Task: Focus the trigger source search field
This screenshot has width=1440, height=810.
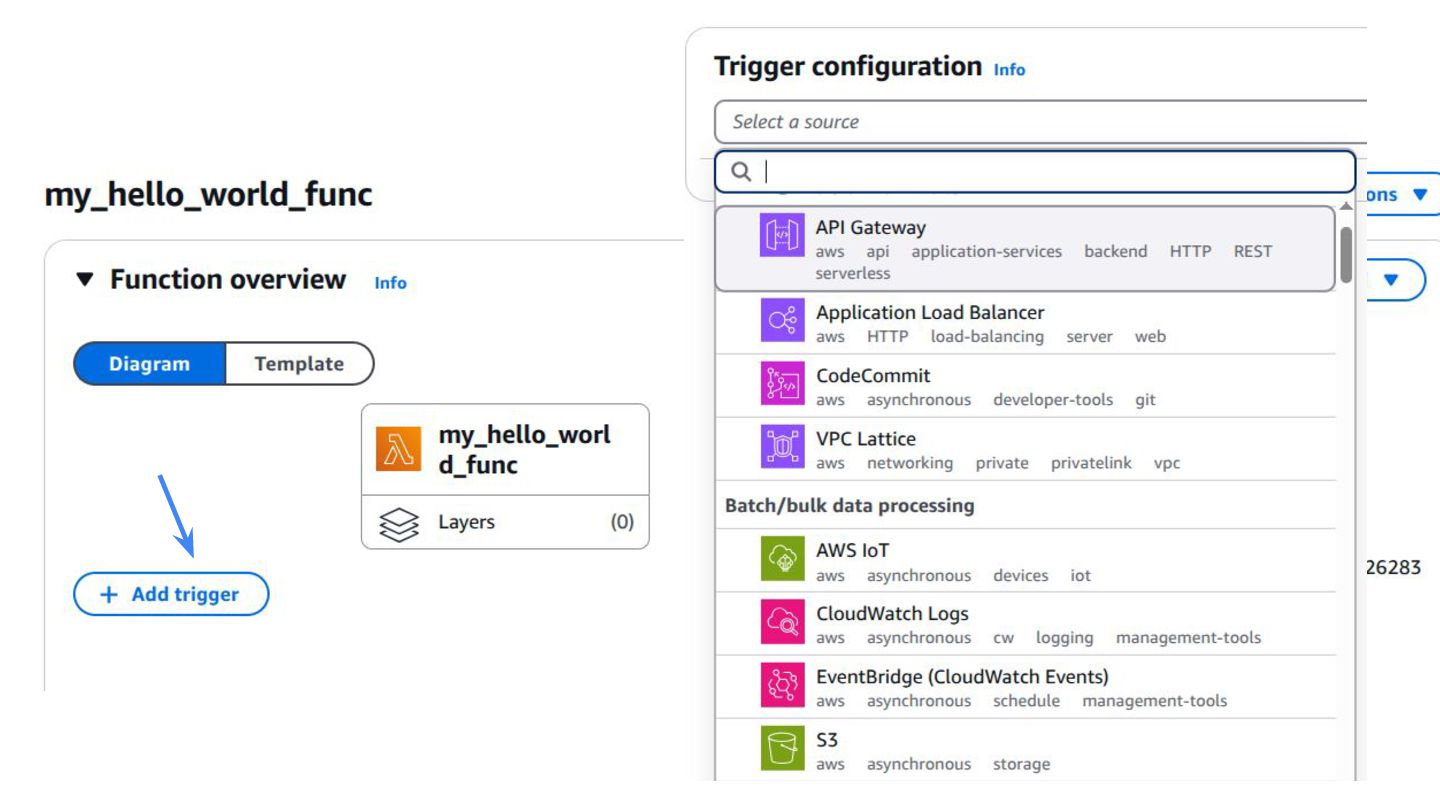Action: click(1035, 172)
